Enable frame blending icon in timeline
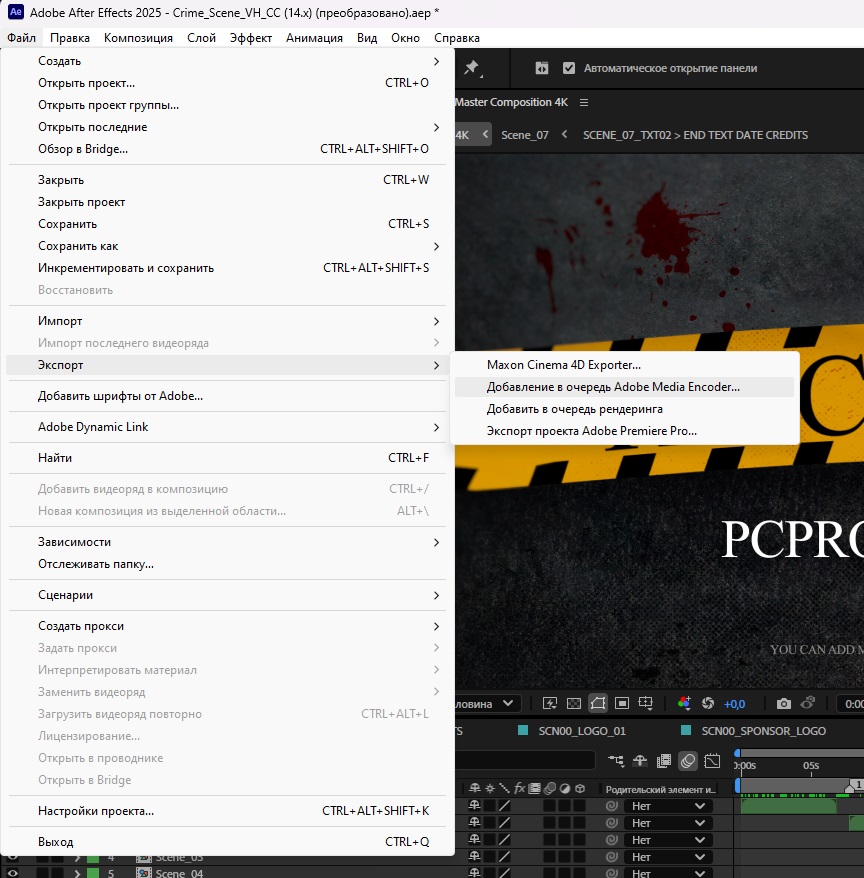Image resolution: width=864 pixels, height=878 pixels. coord(664,761)
